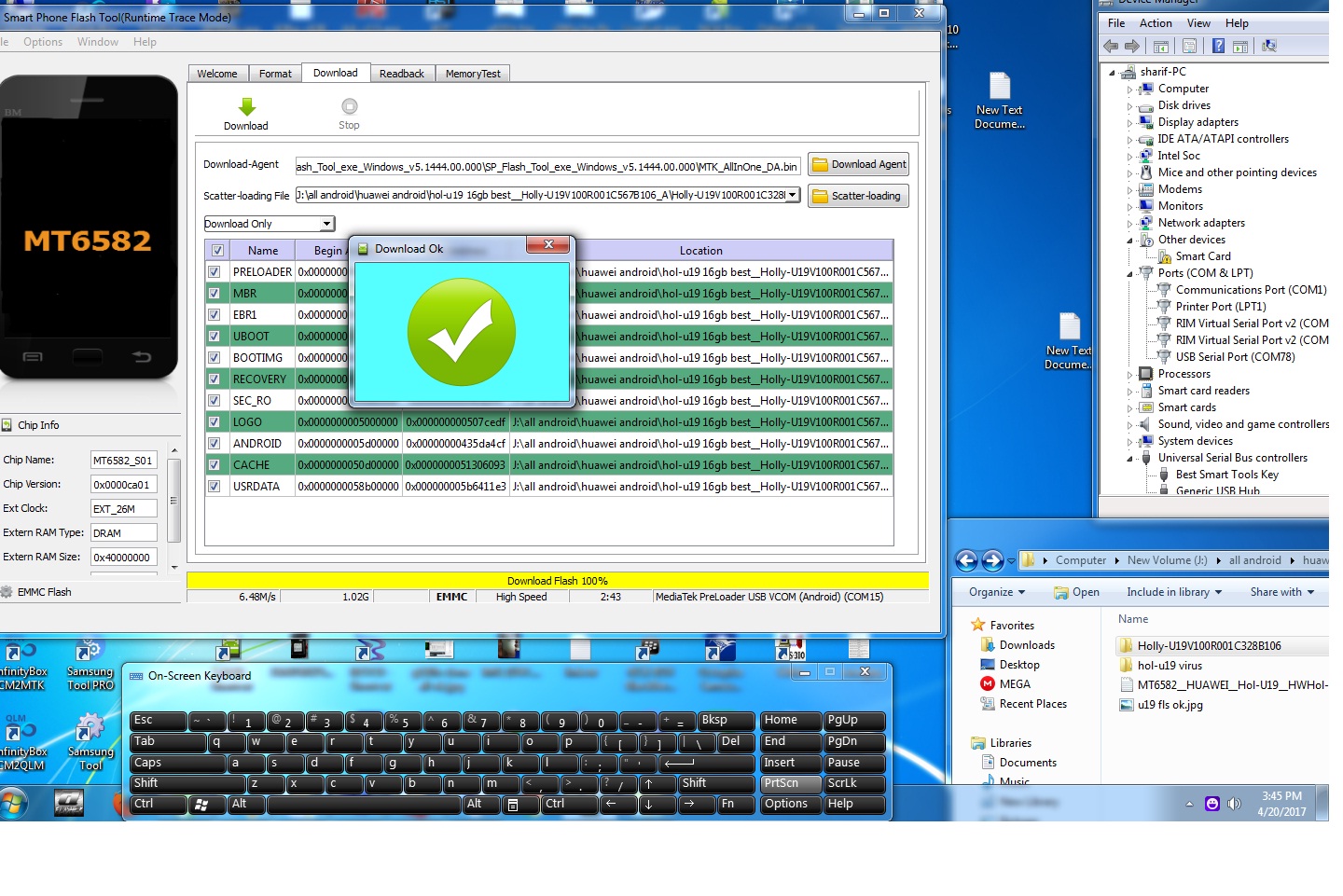Click the volume speaker tray icon
1343x896 pixels.
(x=1235, y=804)
